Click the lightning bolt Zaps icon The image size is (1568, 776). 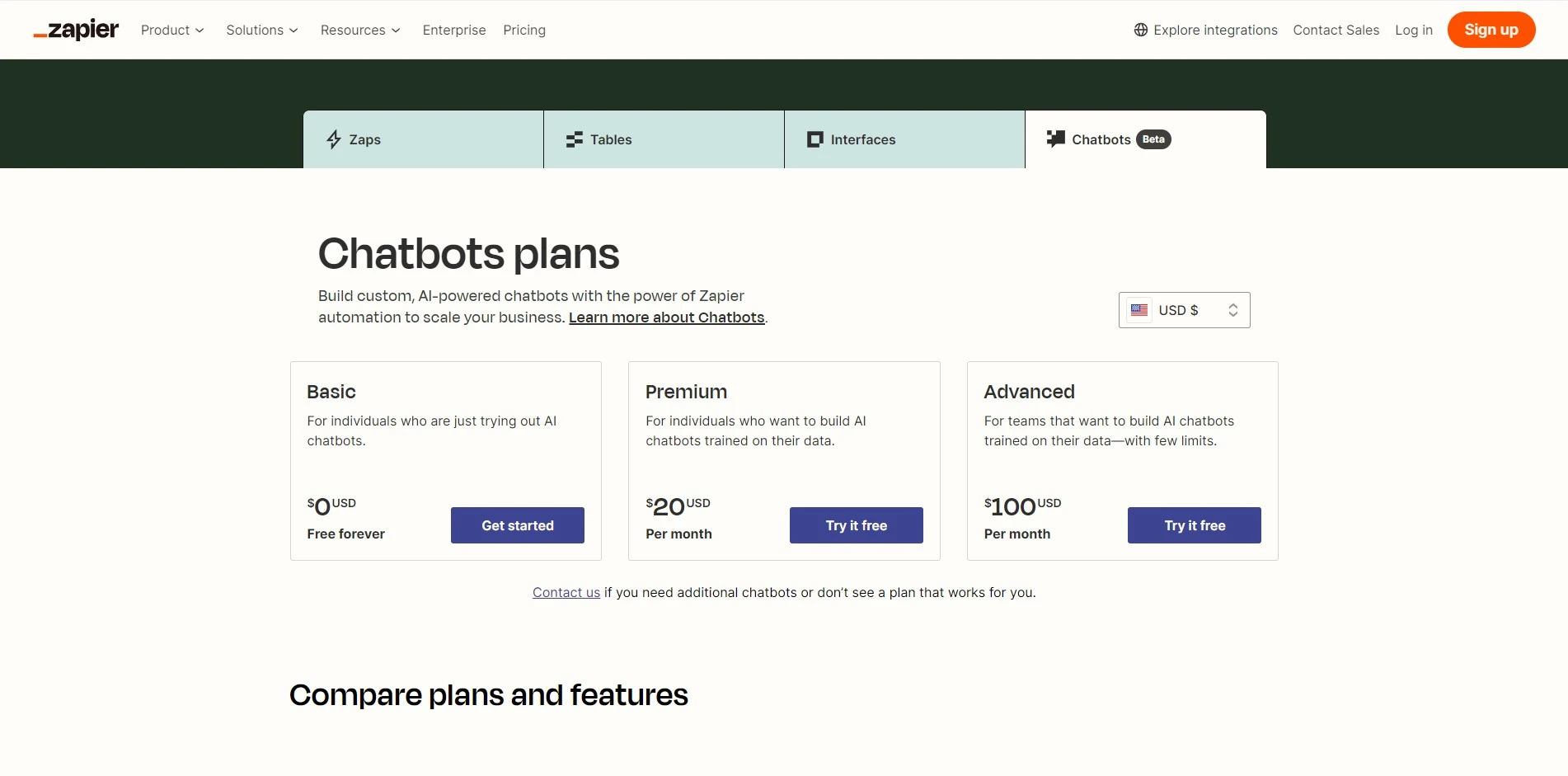[x=334, y=139]
